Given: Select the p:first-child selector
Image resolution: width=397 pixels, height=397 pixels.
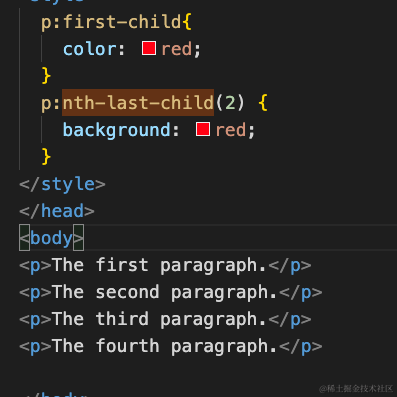Looking at the screenshot, I should click(111, 22).
